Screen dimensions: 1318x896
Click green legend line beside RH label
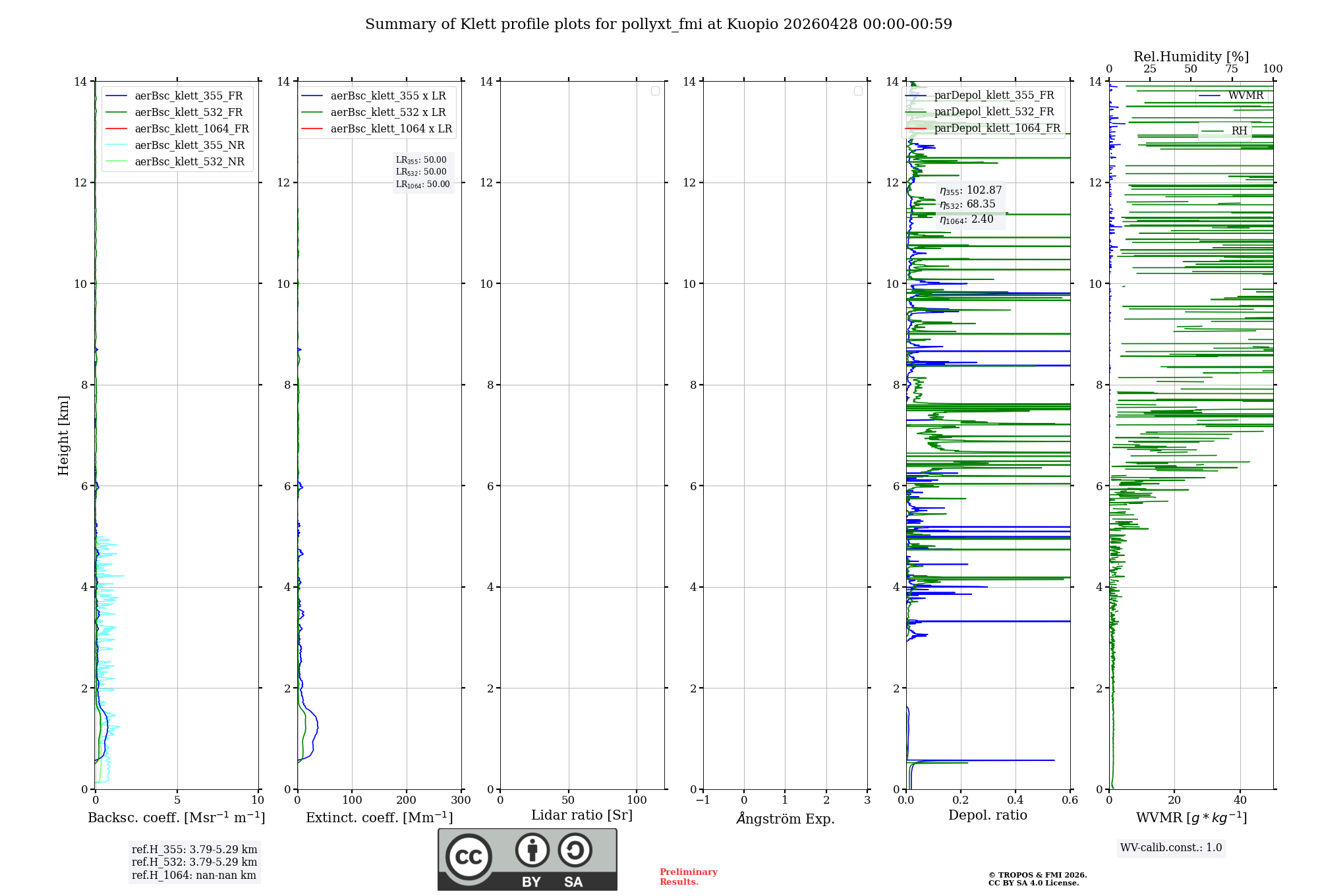pos(1213,131)
